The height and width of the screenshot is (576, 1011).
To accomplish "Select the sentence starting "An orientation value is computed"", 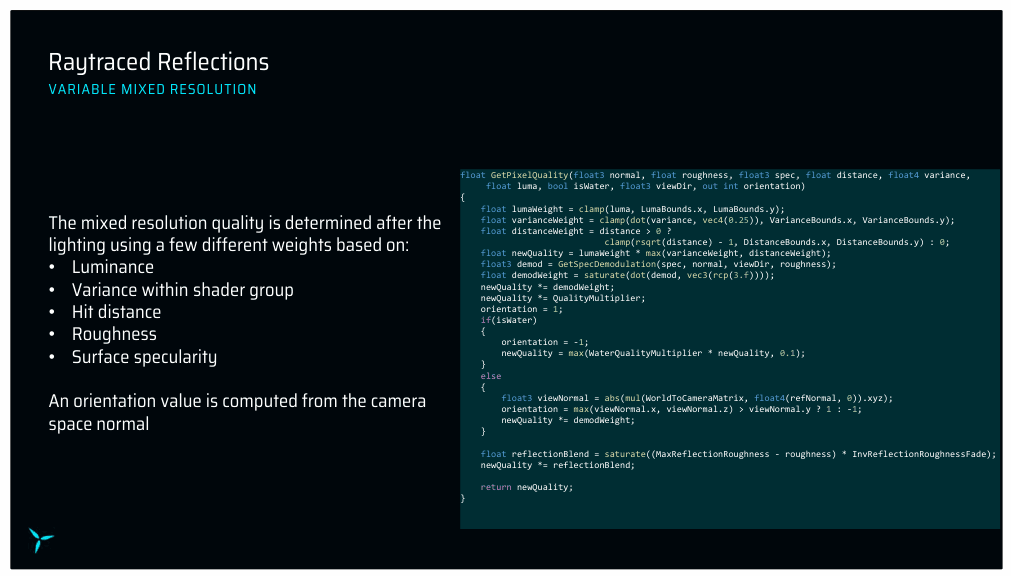I will tap(237, 412).
